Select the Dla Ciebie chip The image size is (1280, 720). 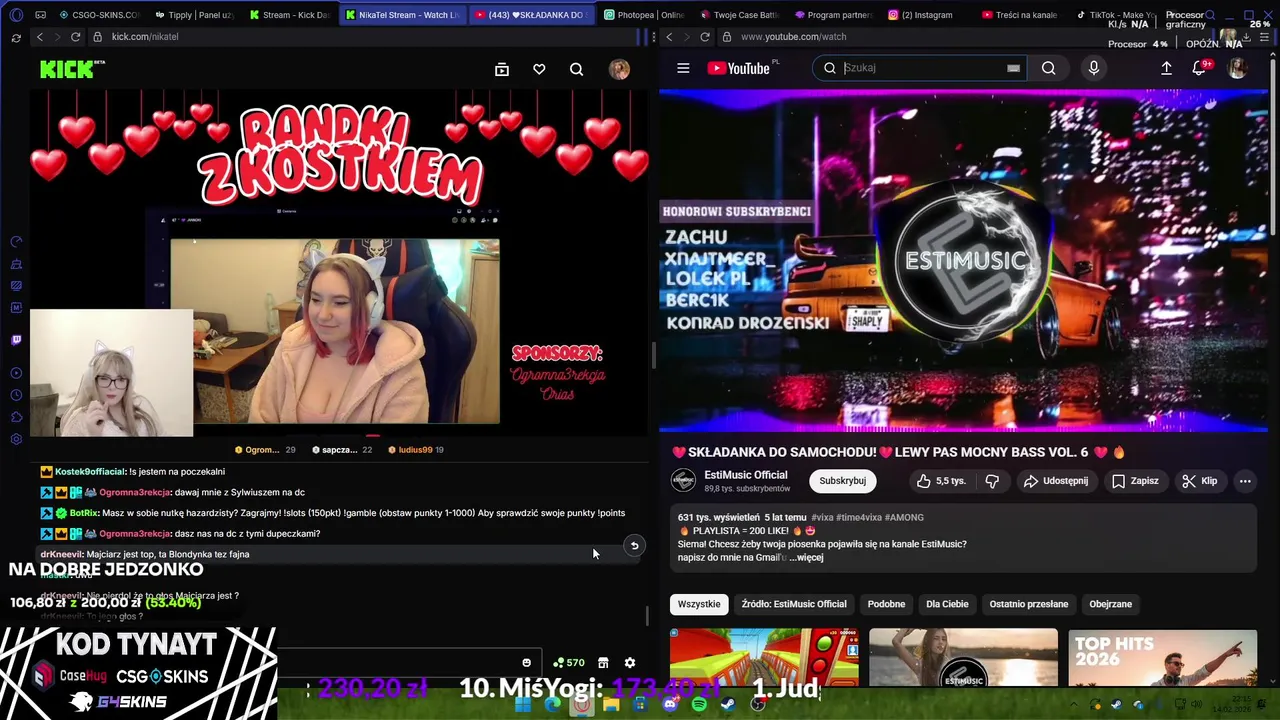click(947, 604)
